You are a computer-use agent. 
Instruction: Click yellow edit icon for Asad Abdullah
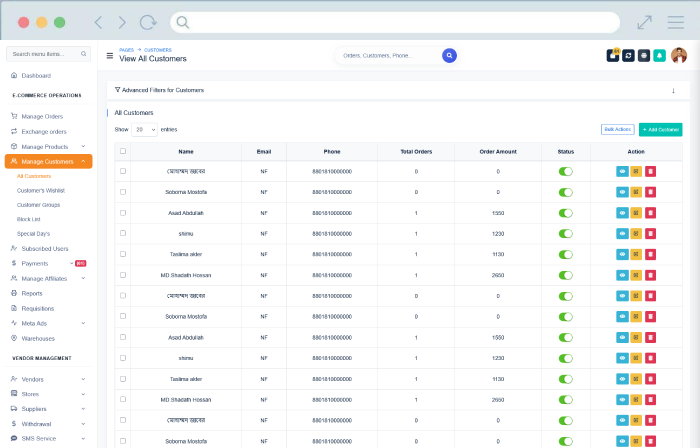tap(636, 213)
